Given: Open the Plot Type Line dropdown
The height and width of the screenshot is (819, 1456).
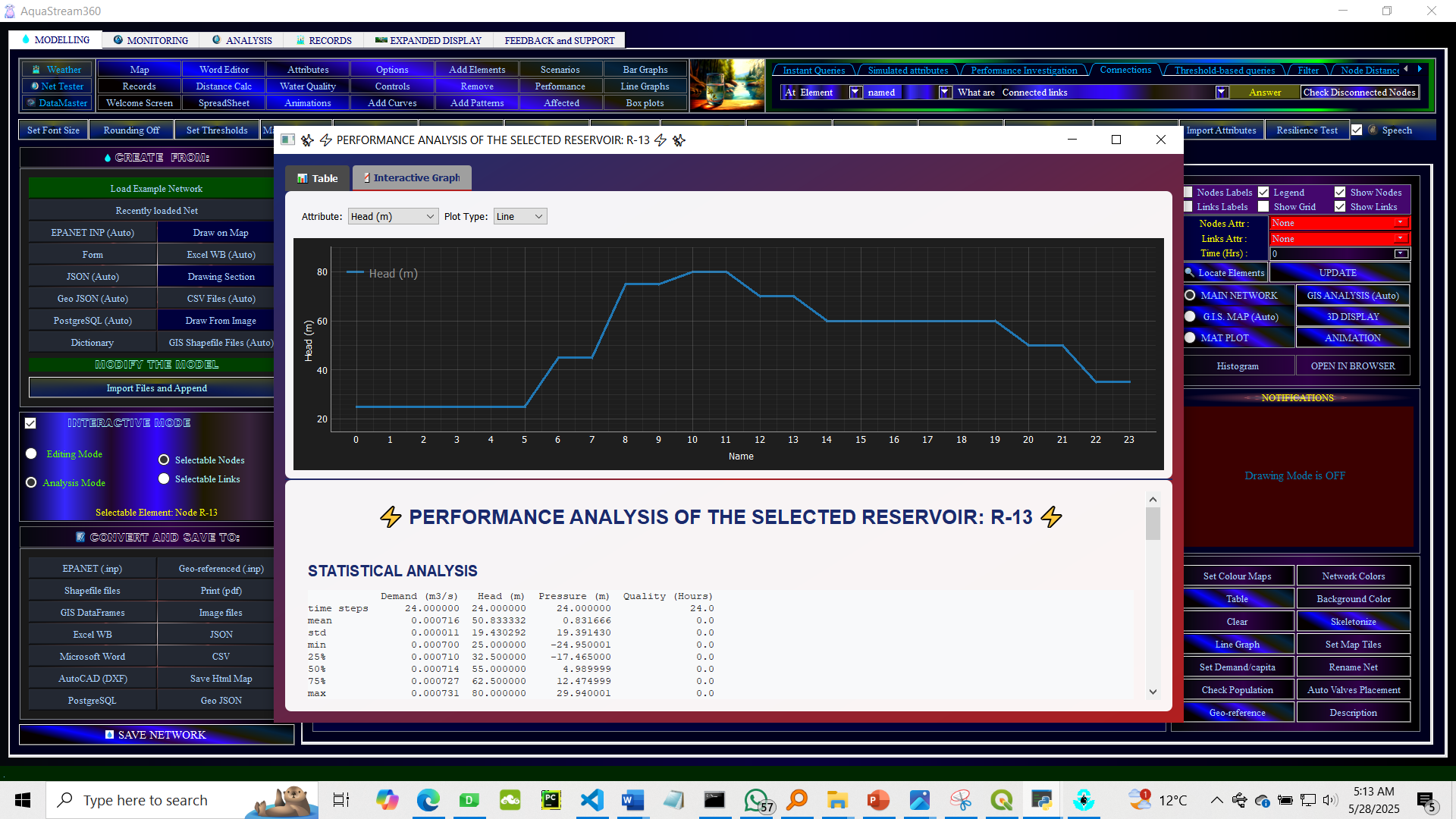Looking at the screenshot, I should (519, 217).
